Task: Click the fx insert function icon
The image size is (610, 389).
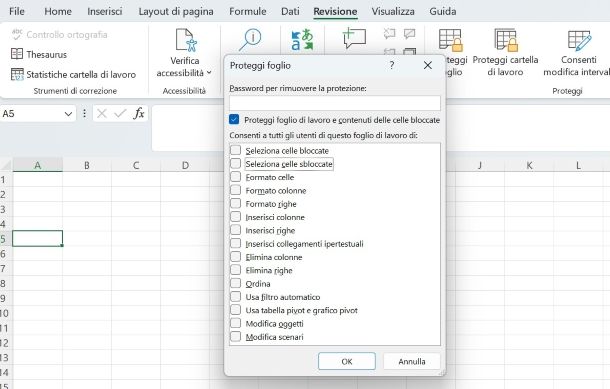Action: point(139,114)
